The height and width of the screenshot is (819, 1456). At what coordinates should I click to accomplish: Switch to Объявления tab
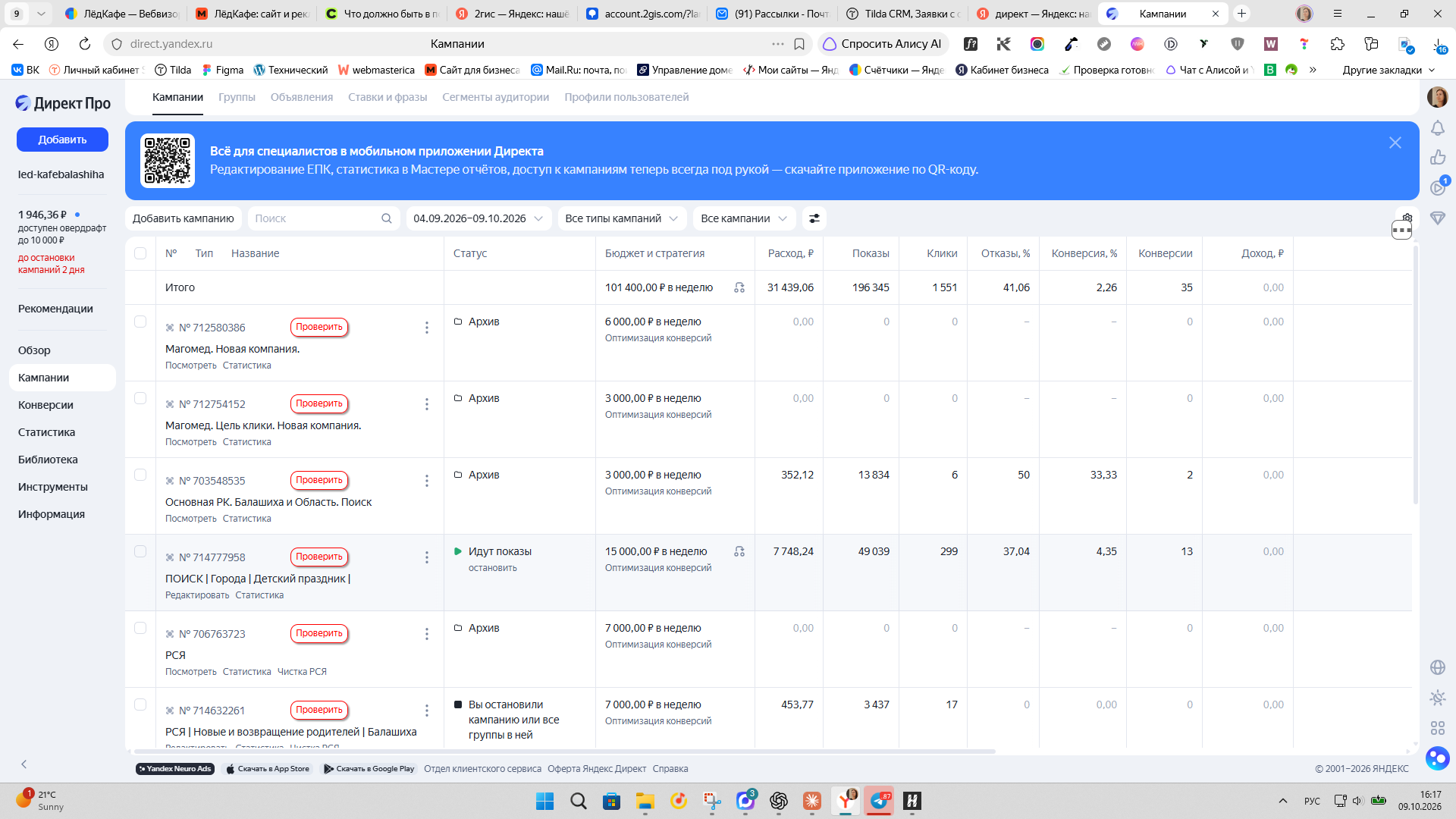(302, 97)
